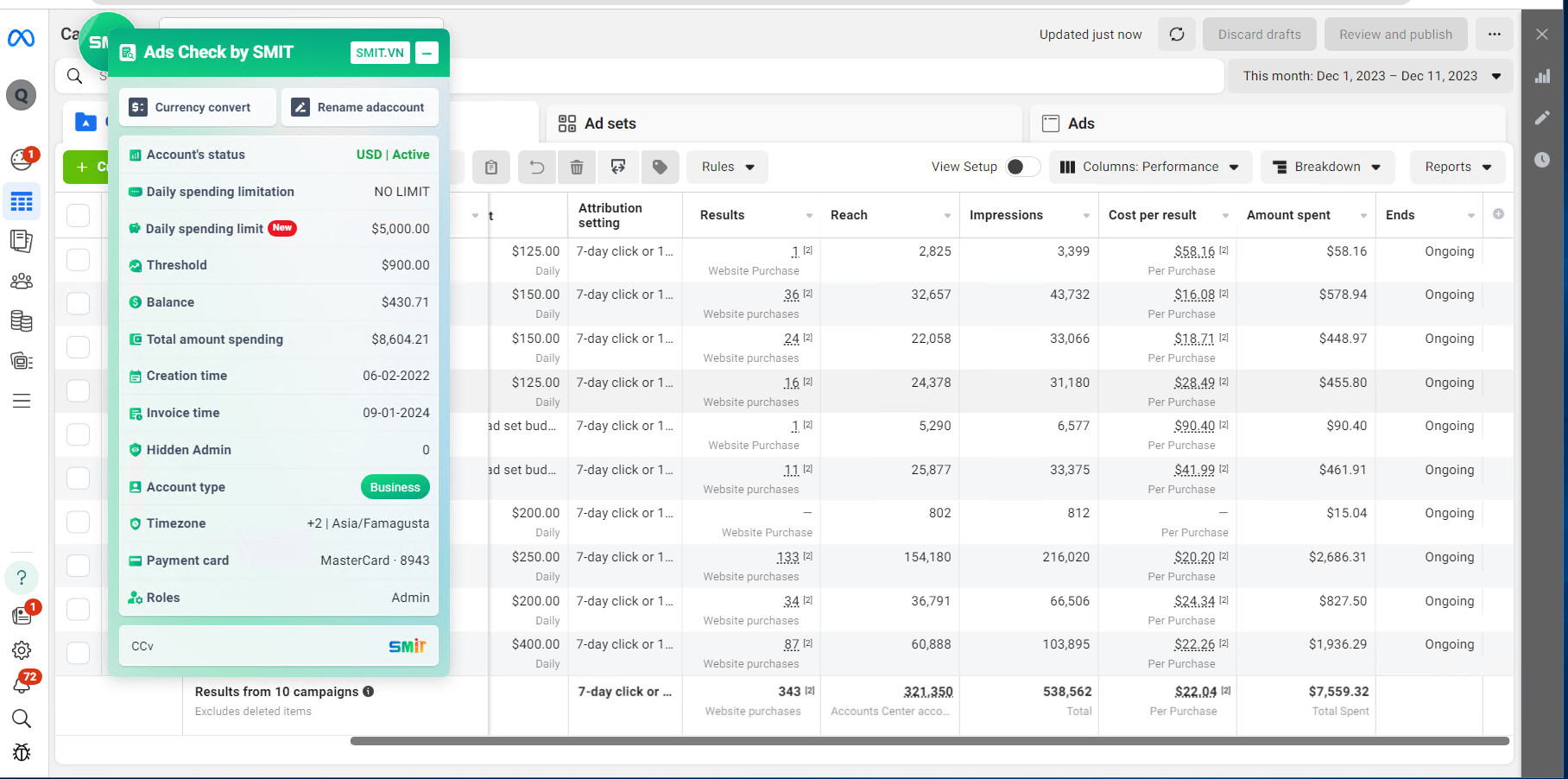The image size is (1568, 779).
Task: Click the Results from 10 campaigns info icon
Action: tap(369, 692)
